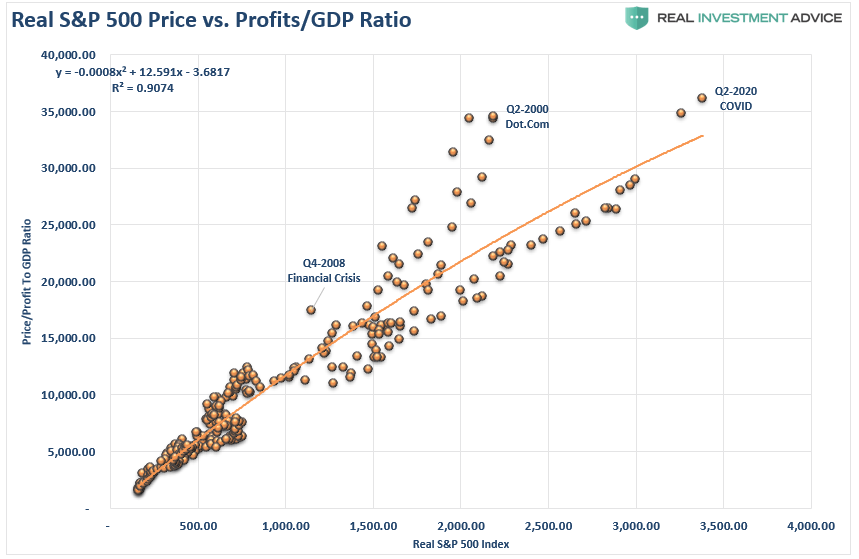Select the trendline equation text box
The width and height of the screenshot is (859, 559).
point(142,72)
